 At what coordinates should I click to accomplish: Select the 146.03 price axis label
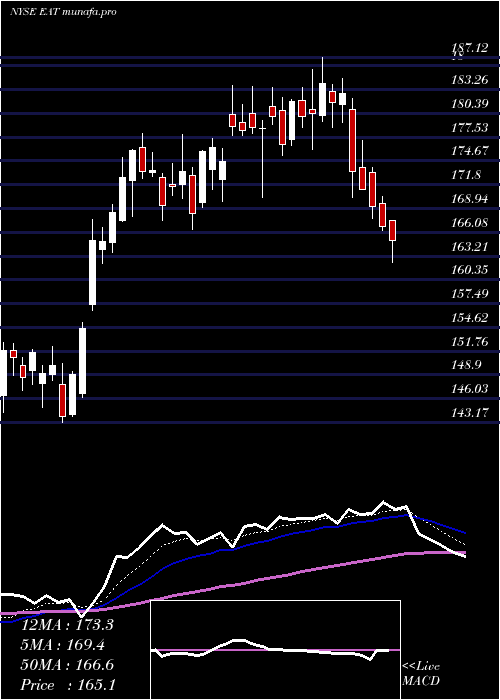pyautogui.click(x=470, y=389)
